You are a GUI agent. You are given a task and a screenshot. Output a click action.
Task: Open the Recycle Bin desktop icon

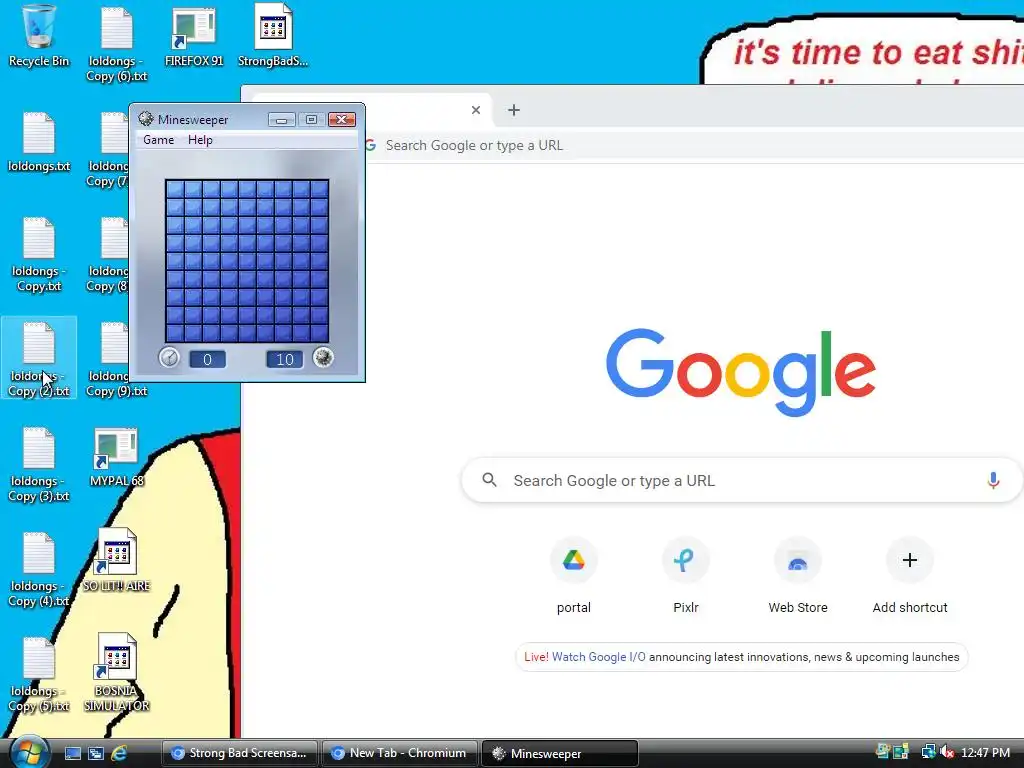pos(39,36)
